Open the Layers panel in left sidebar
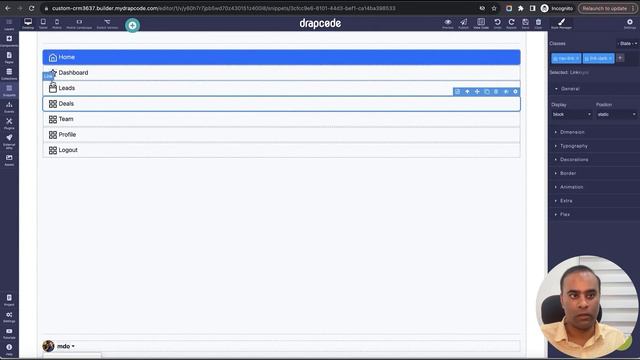 click(9, 24)
